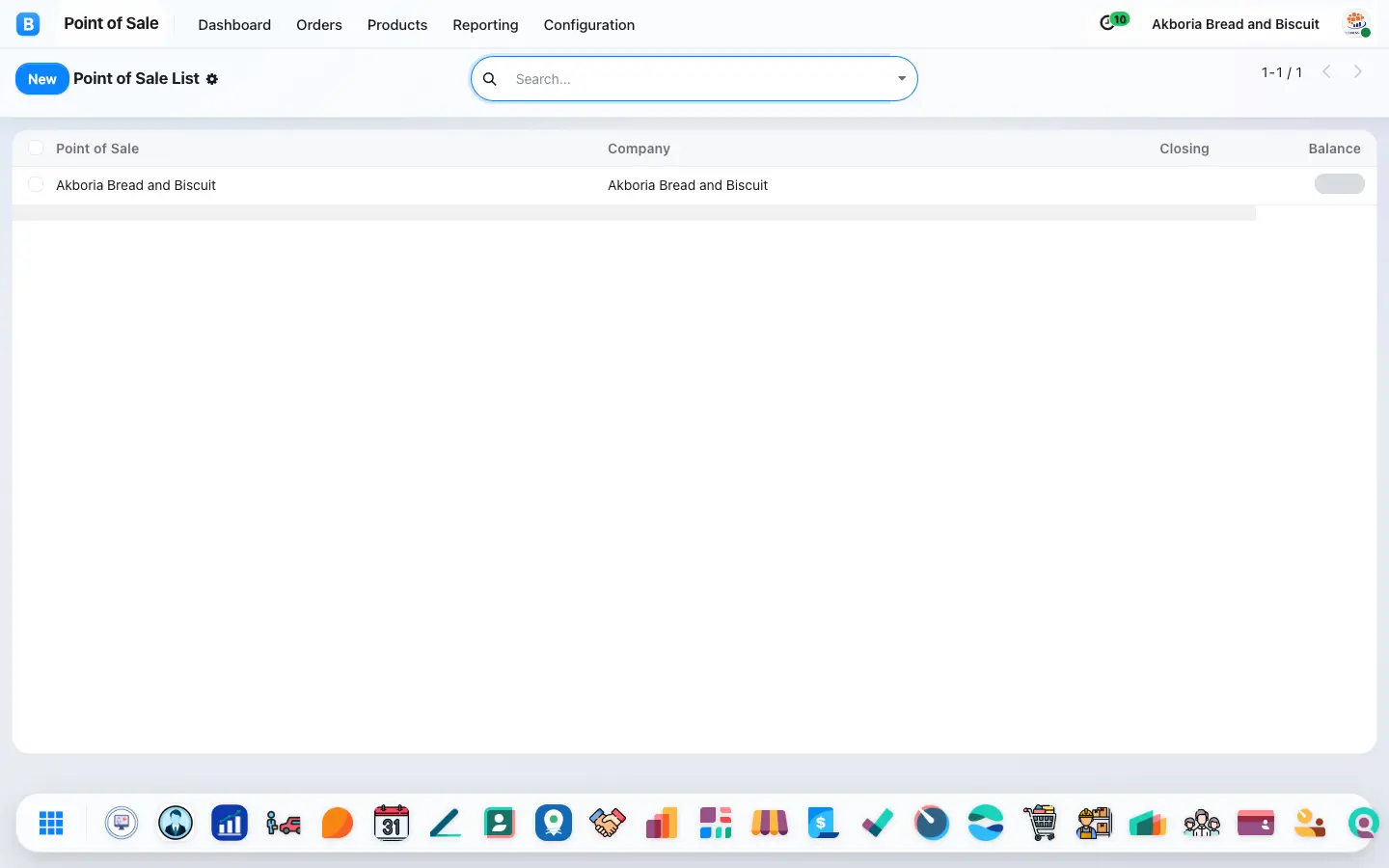Viewport: 1389px width, 868px height.
Task: Open the dark blue timer clock icon
Action: [x=932, y=823]
